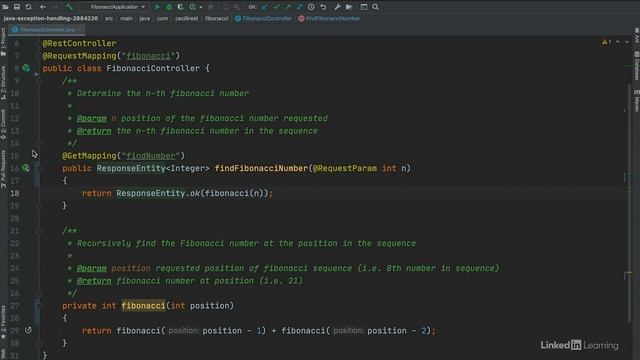Click the "fibonacci" request mapping string
Screen dimensions: 640x360
pos(148,56)
